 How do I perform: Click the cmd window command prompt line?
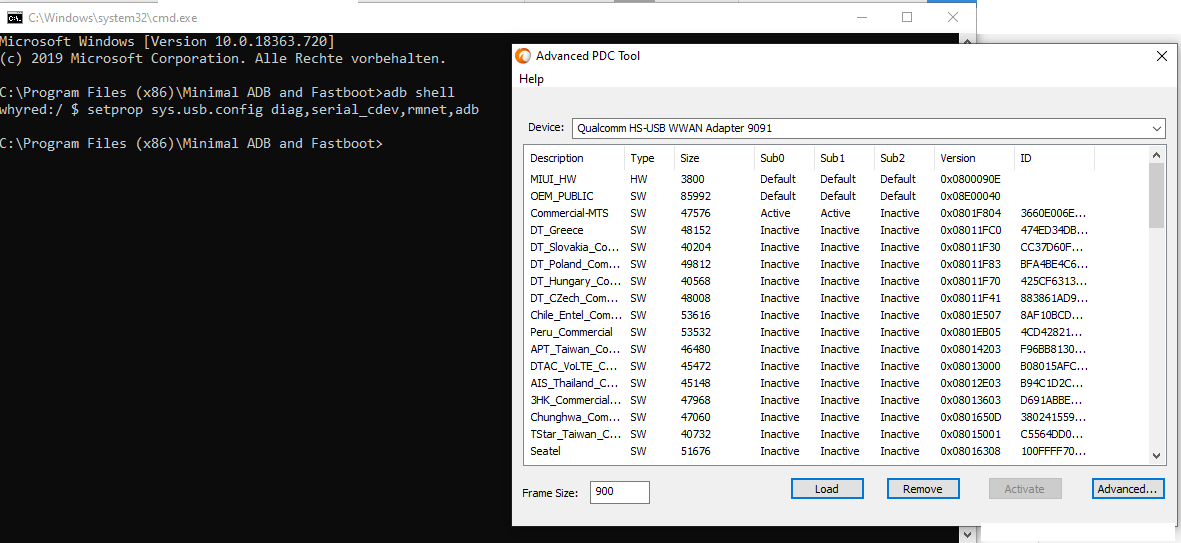click(x=191, y=144)
